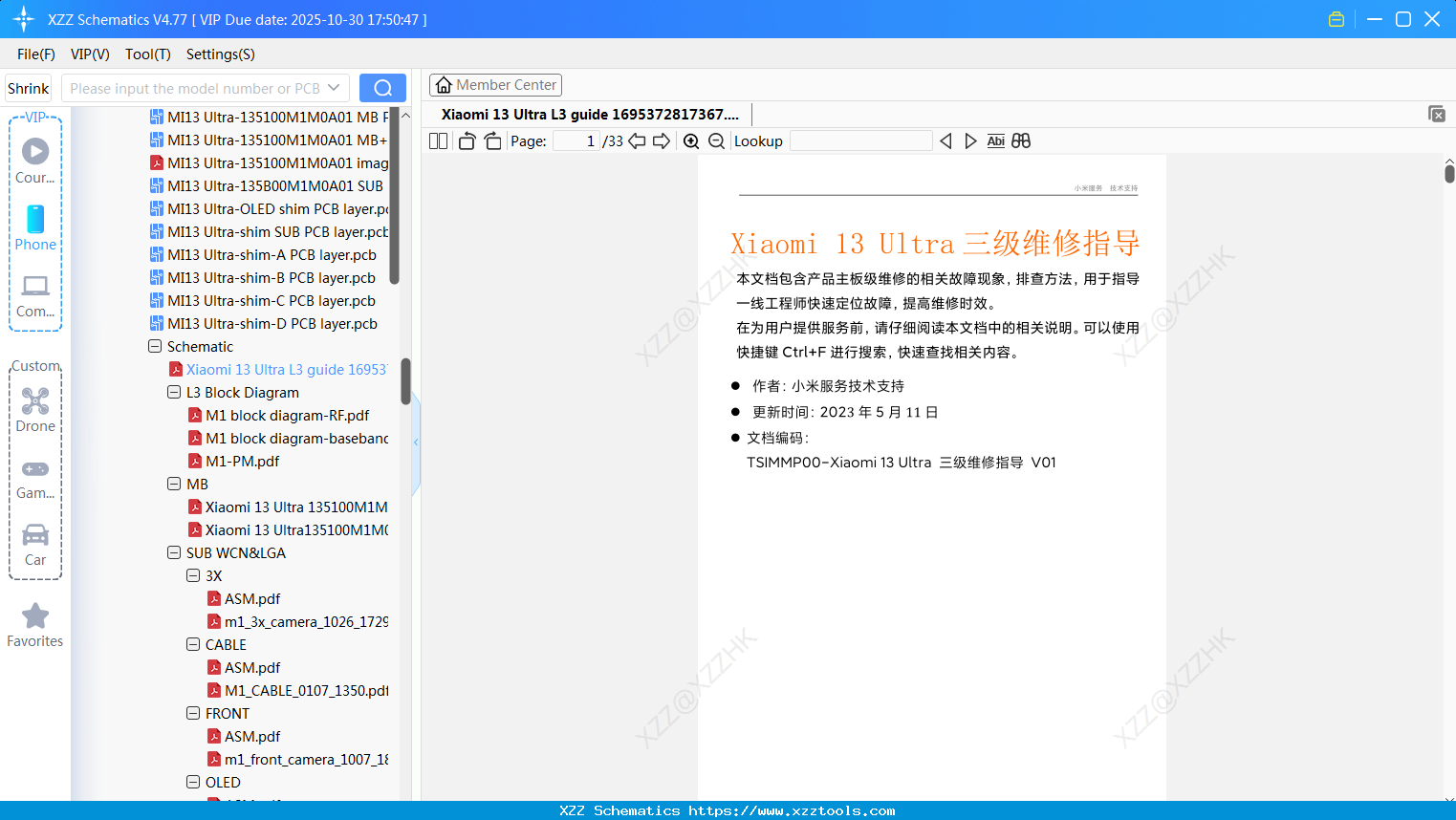Screen dimensions: 1456x820
Task: Click the Shrink button
Action: coord(28,87)
